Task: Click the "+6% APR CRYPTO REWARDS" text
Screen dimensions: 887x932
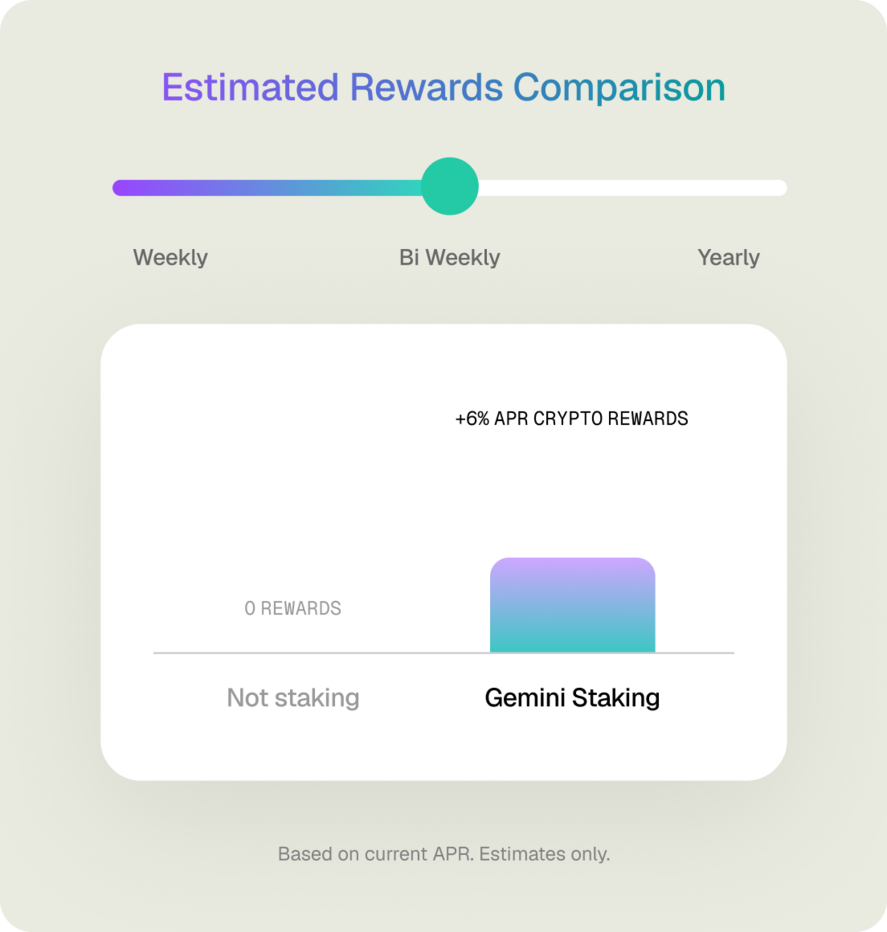Action: pyautogui.click(x=571, y=419)
